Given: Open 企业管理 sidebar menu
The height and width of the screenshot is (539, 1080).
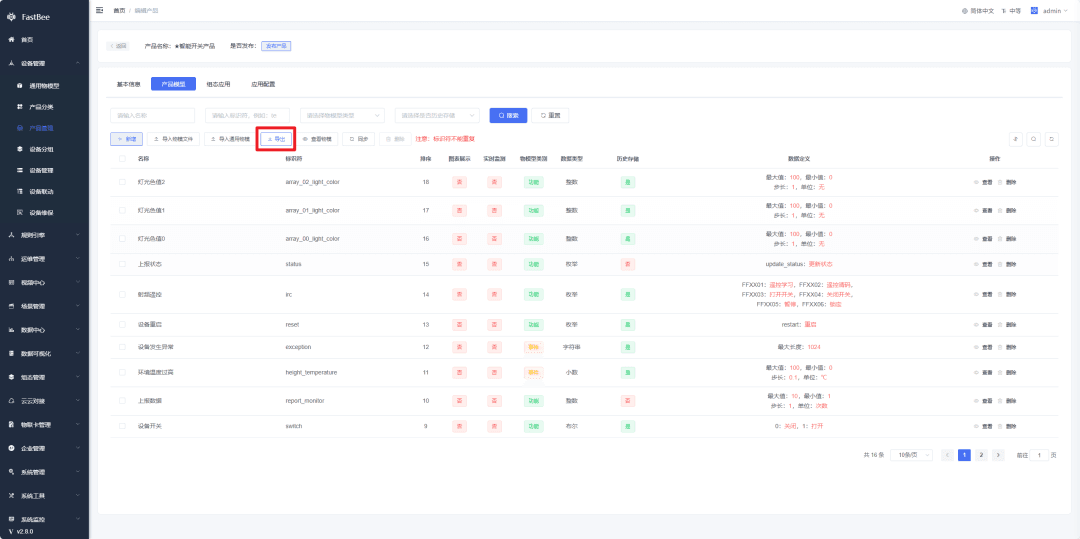Looking at the screenshot, I should point(44,448).
